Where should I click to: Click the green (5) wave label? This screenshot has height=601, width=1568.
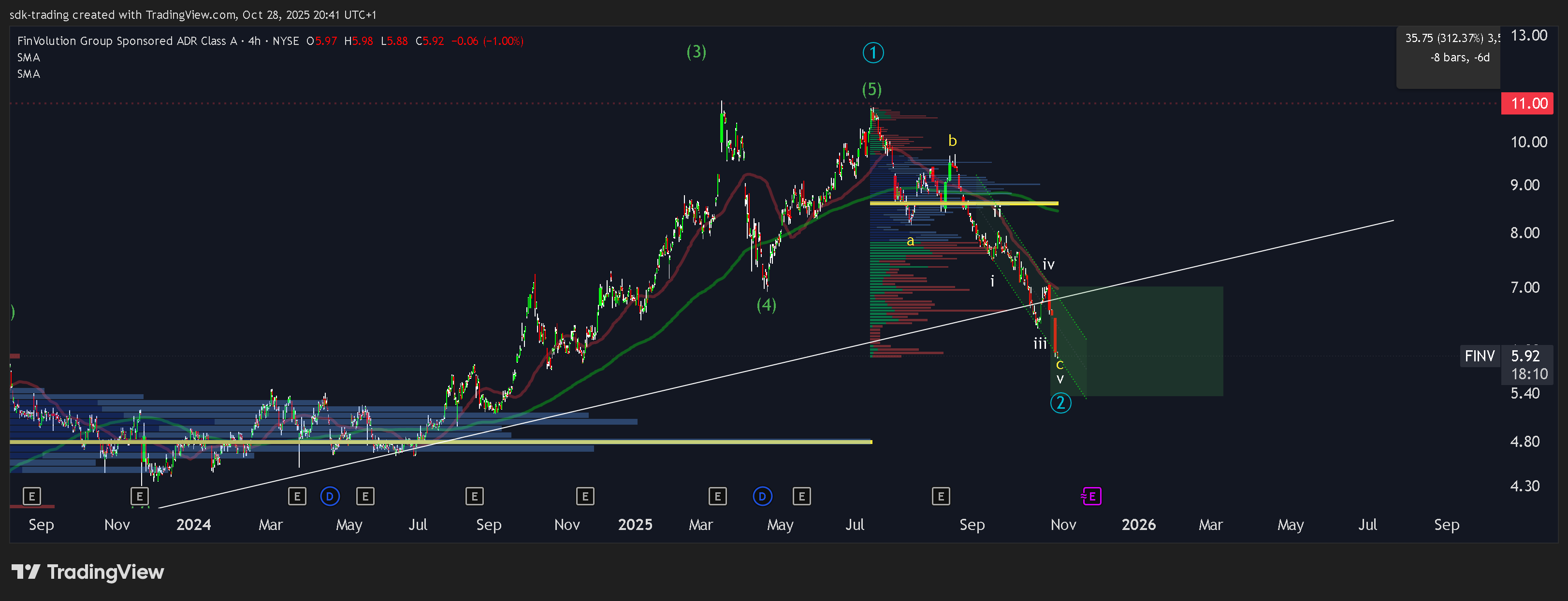871,89
